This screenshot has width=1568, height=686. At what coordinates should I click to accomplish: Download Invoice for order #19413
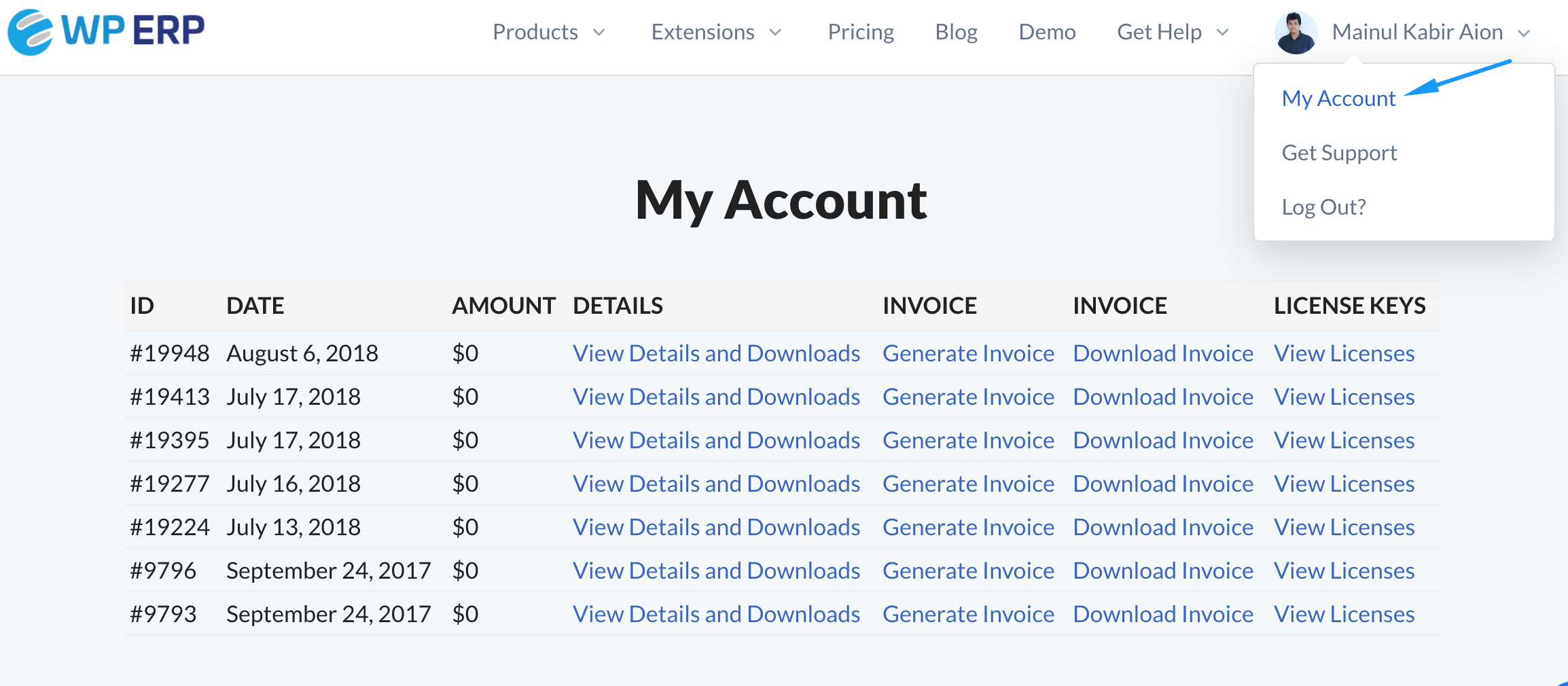coord(1163,397)
